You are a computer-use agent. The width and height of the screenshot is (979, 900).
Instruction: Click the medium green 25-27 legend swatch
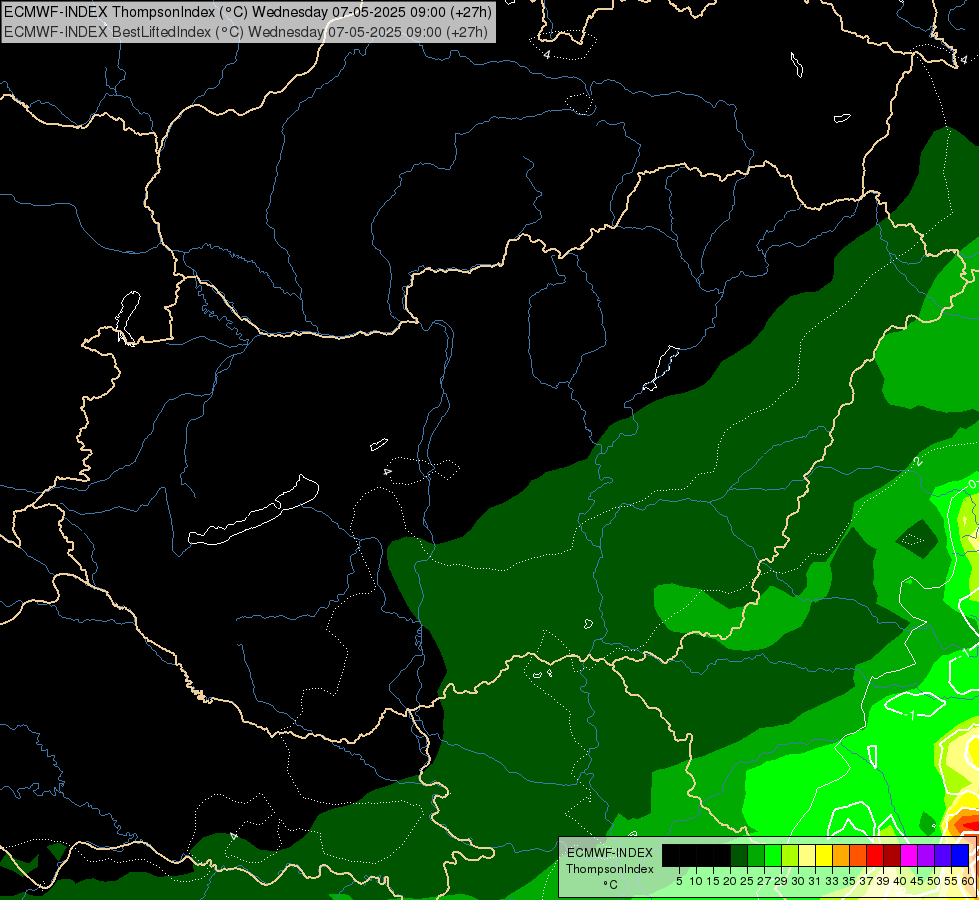pyautogui.click(x=756, y=856)
